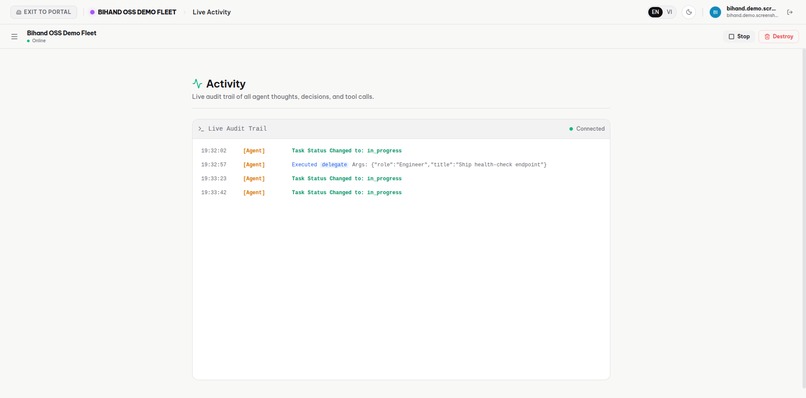Click the Activity page heading

226,84
